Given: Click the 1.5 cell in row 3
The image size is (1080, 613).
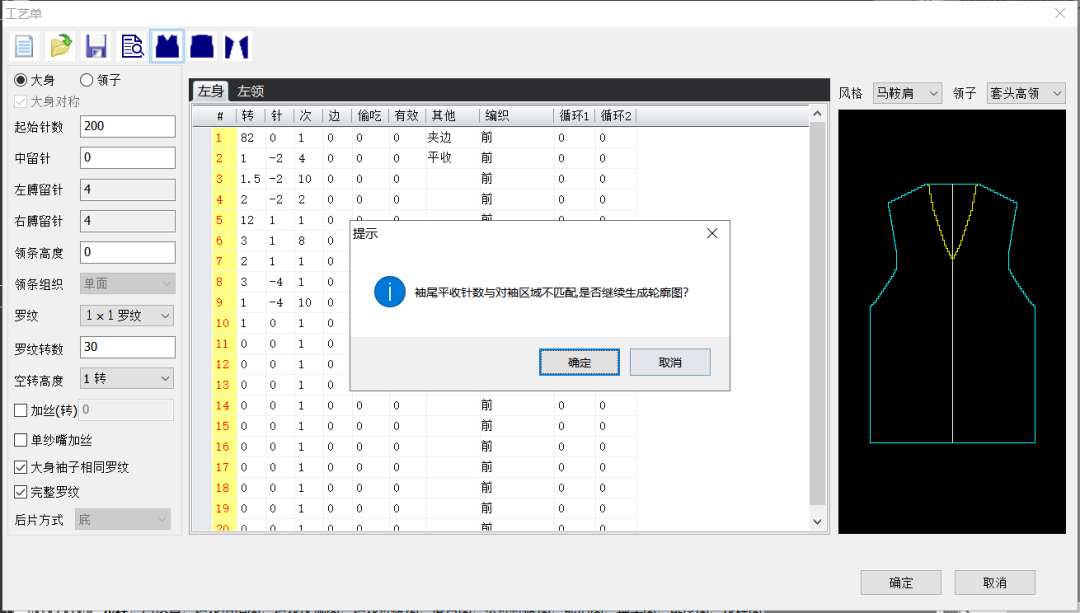Looking at the screenshot, I should click(x=251, y=179).
